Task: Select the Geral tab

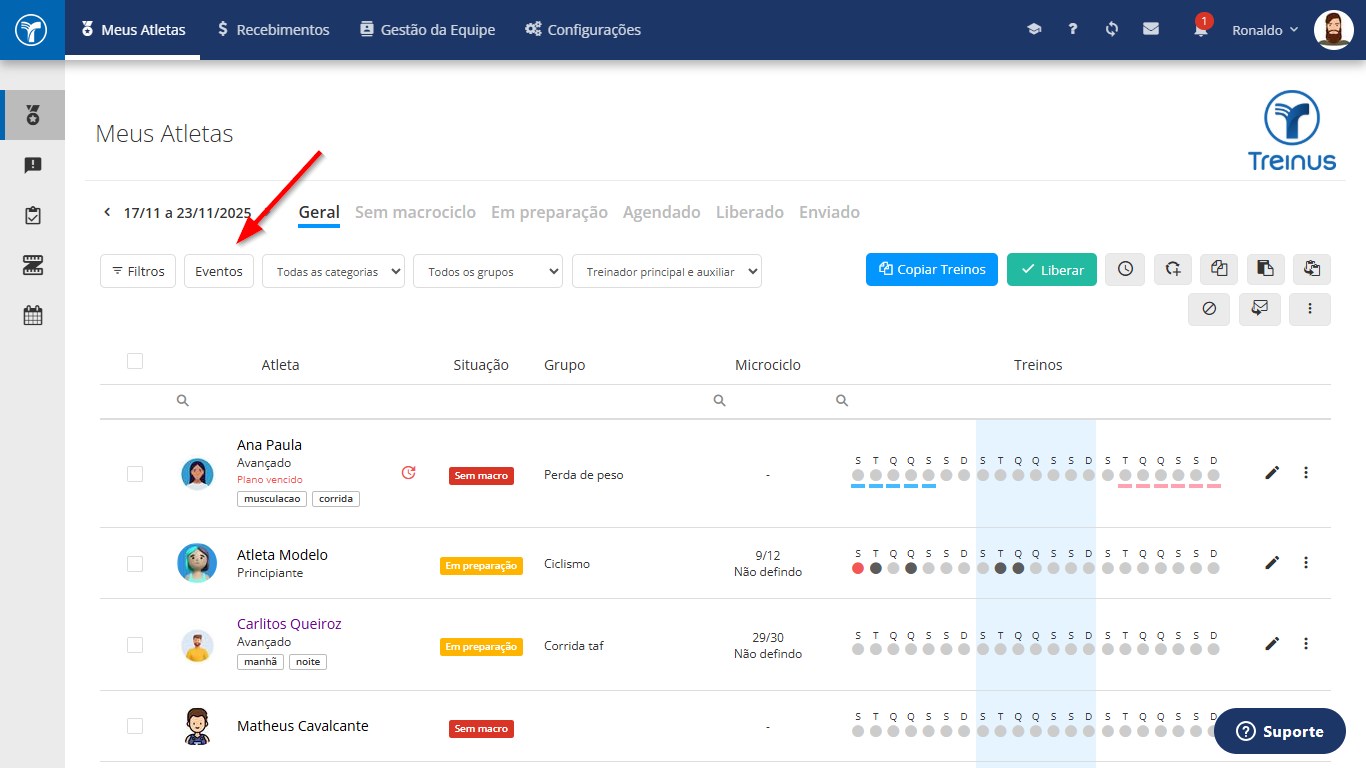Action: click(x=319, y=212)
